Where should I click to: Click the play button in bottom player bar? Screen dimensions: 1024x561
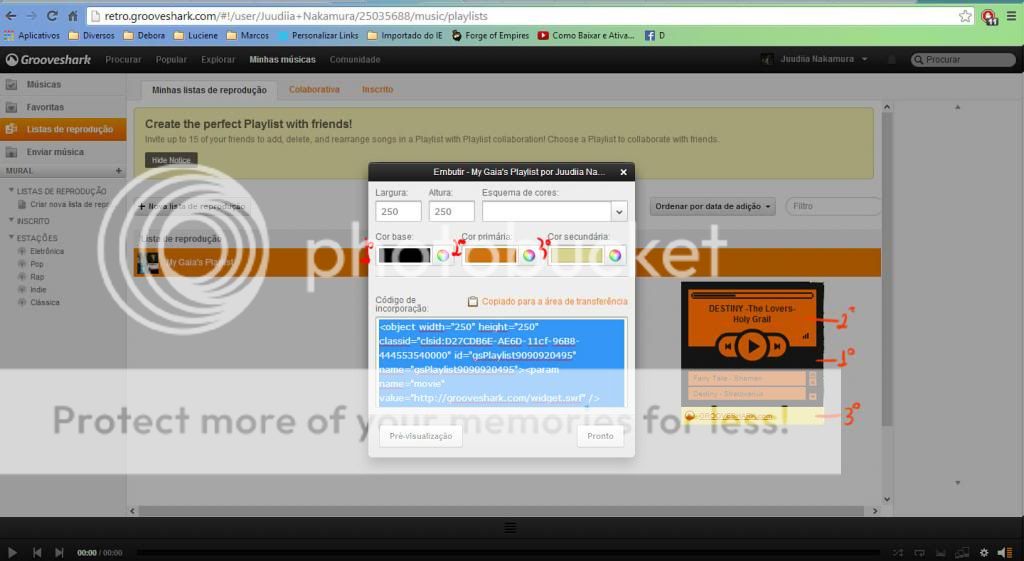coord(13,552)
